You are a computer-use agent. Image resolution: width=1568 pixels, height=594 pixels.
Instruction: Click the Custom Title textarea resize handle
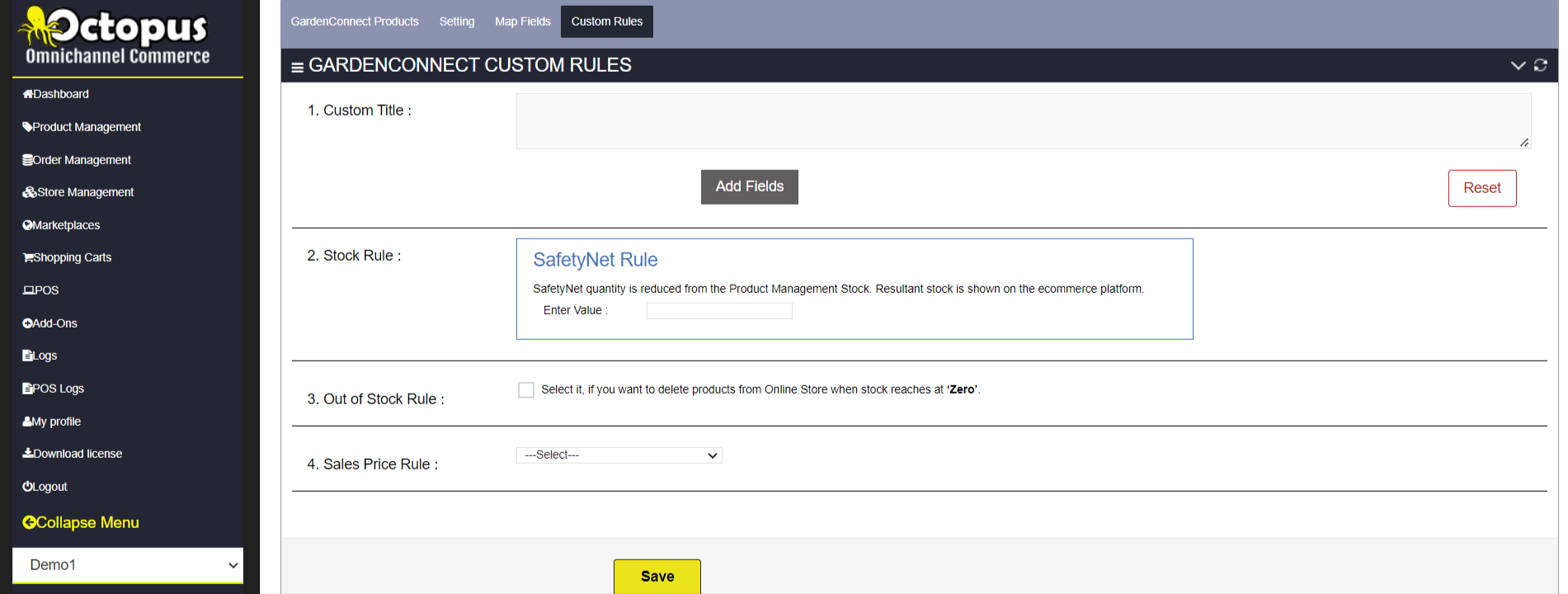[1524, 143]
